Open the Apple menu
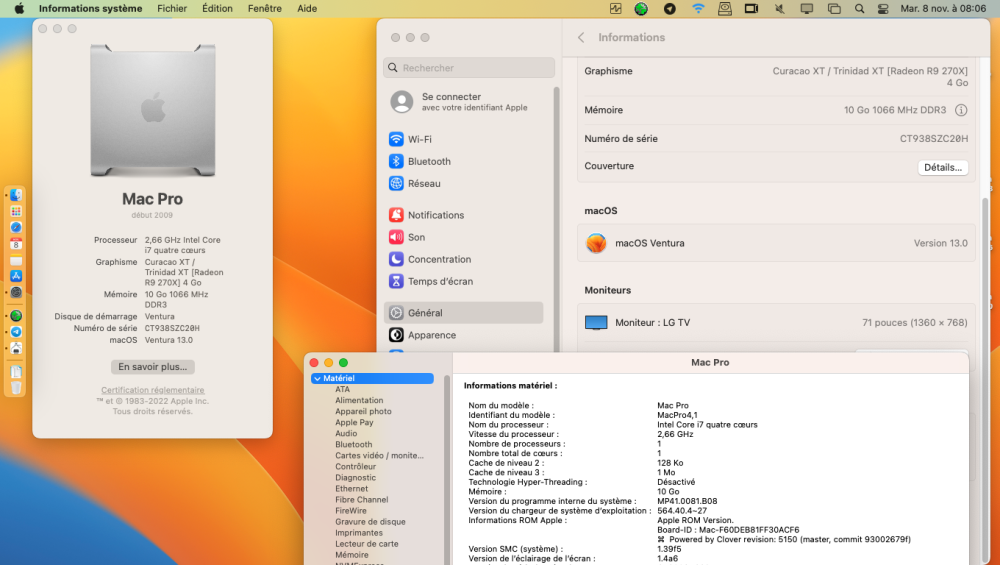 coord(19,8)
